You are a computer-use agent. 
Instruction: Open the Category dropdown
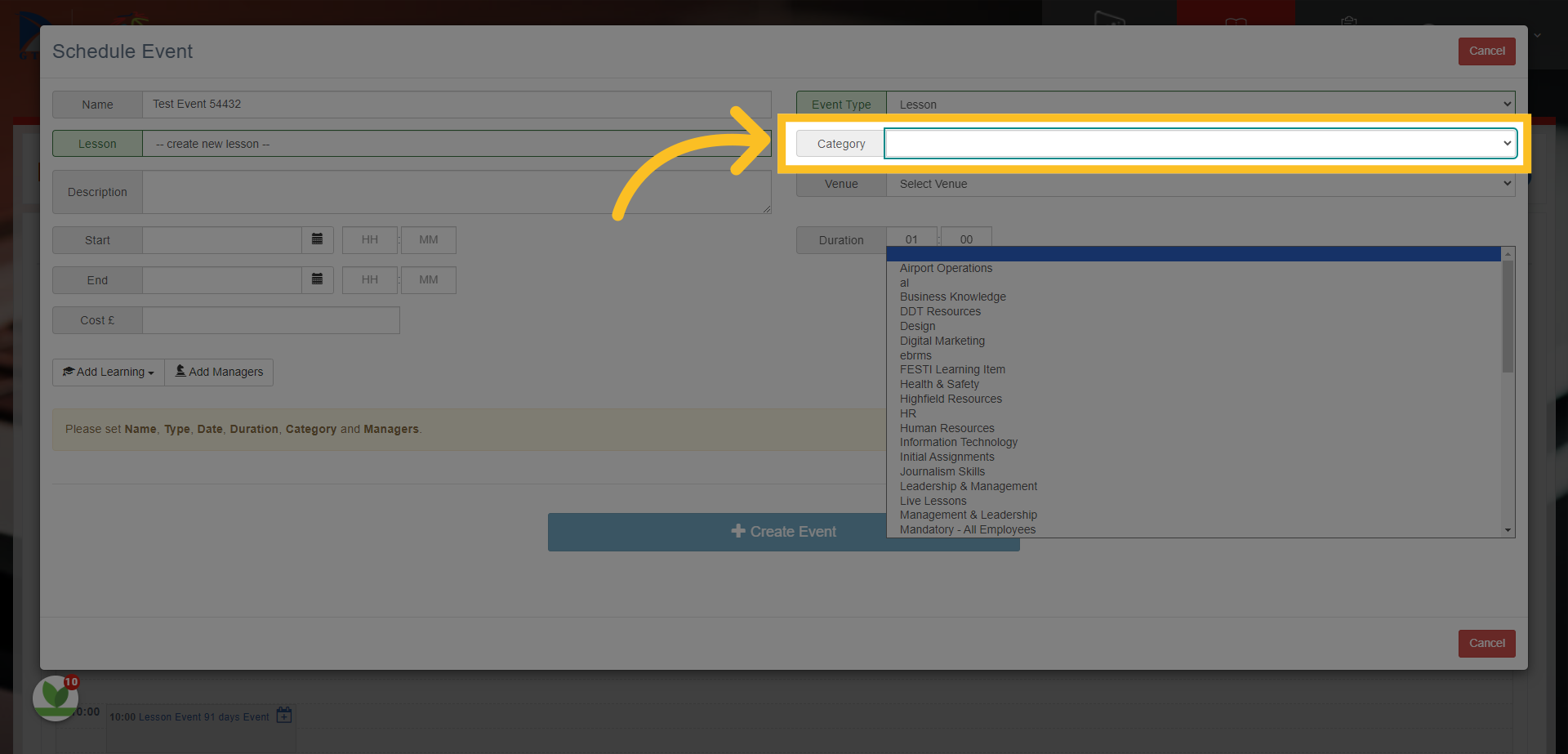[x=1200, y=144]
